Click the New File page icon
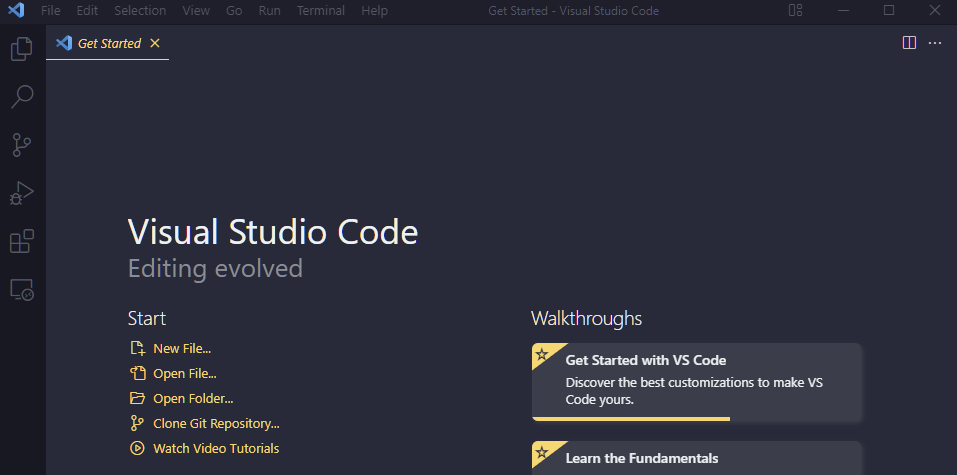 tap(137, 349)
